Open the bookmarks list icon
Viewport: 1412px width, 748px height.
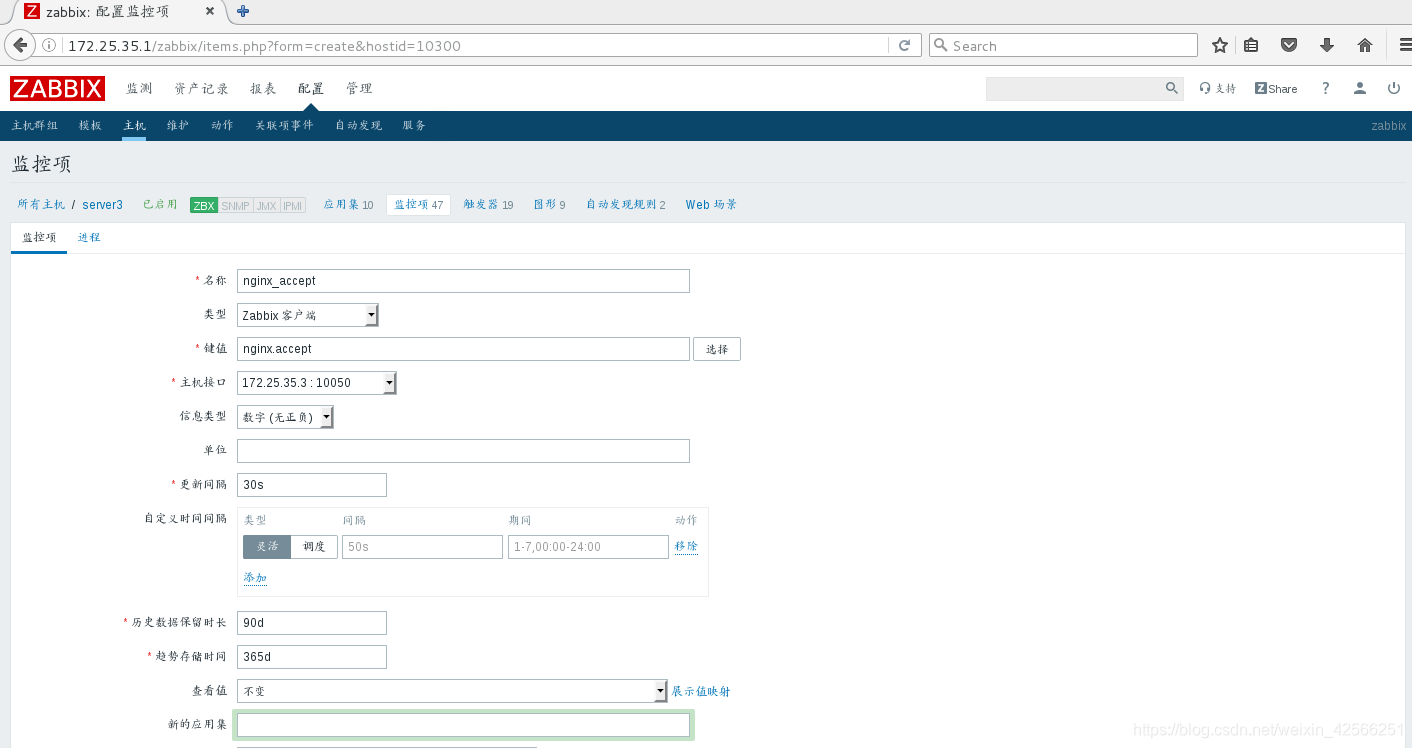click(x=1251, y=45)
